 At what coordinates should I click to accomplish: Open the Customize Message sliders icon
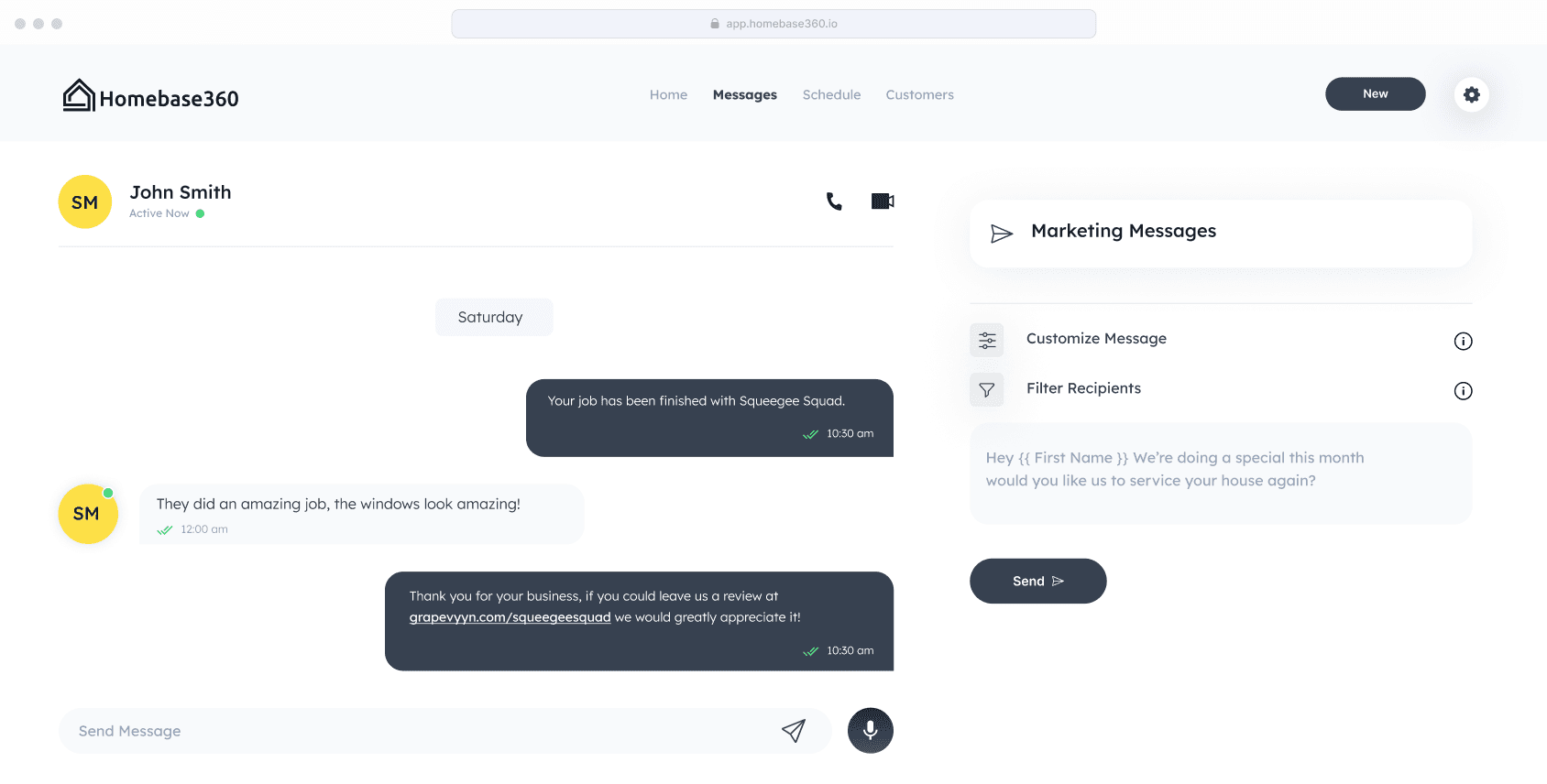point(986,339)
